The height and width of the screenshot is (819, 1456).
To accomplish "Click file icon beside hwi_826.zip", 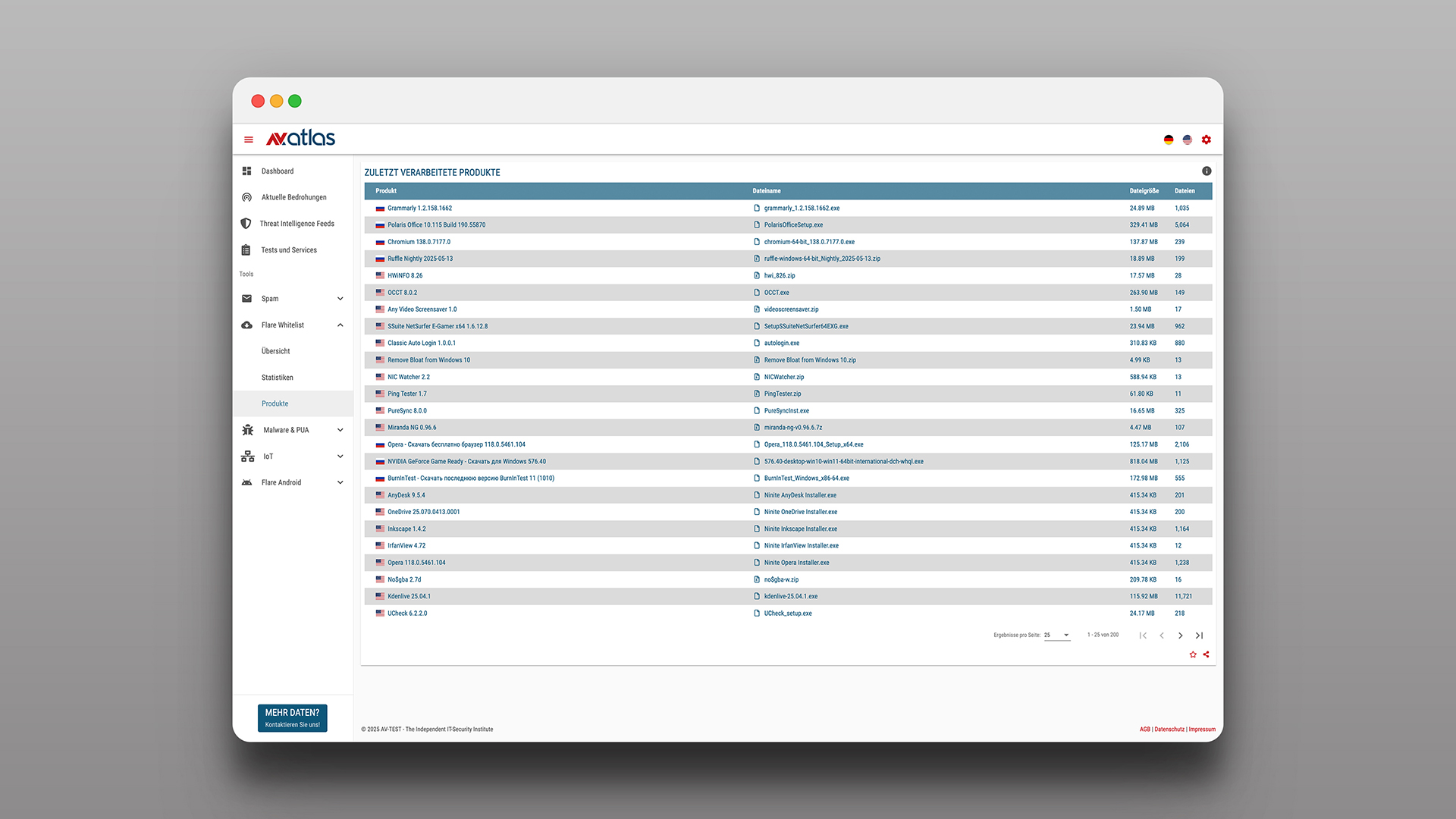I will pyautogui.click(x=757, y=275).
